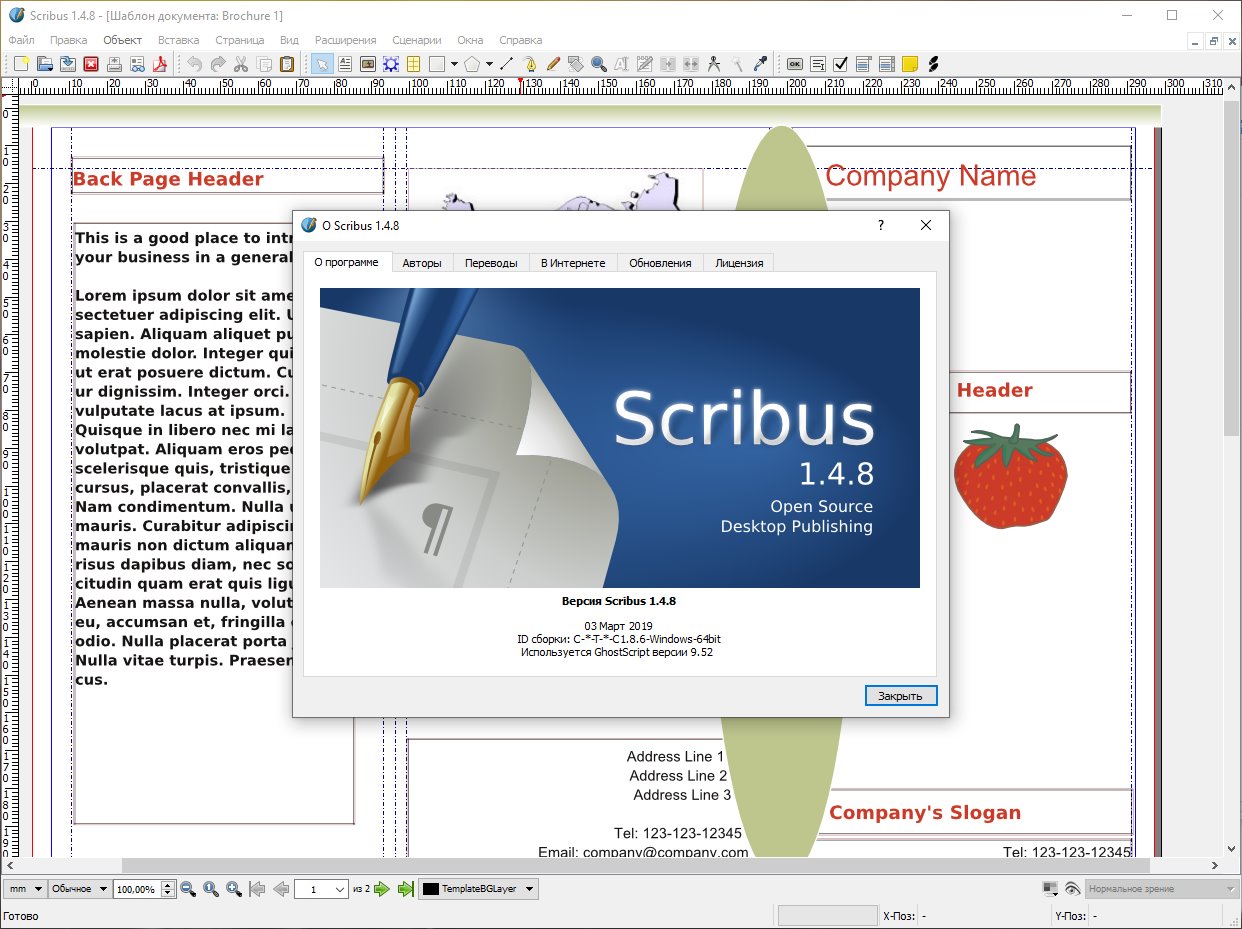Click the zoom percentage input field

(136, 889)
